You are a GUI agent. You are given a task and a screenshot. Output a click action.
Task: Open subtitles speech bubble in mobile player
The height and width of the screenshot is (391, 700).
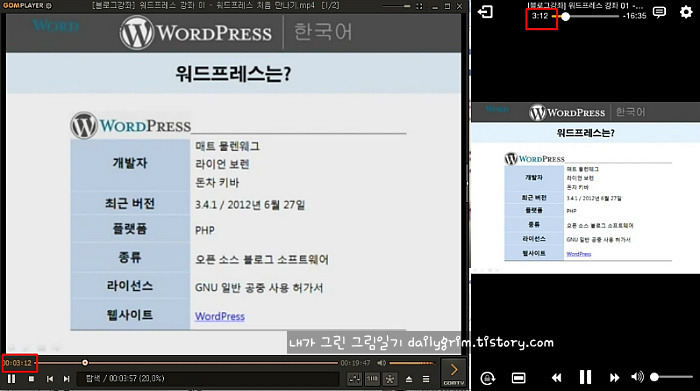[x=659, y=12]
